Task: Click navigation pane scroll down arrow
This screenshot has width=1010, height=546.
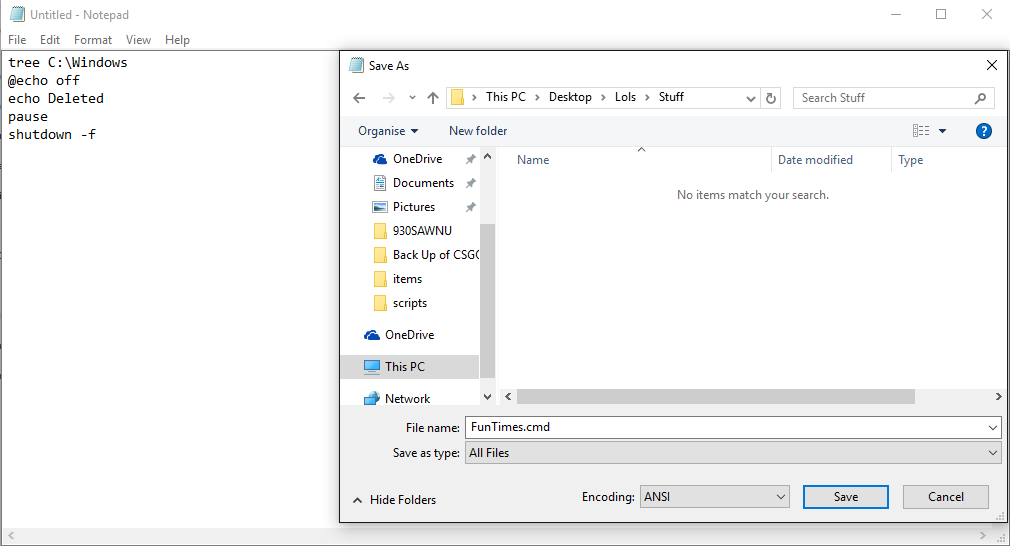Action: click(x=488, y=397)
